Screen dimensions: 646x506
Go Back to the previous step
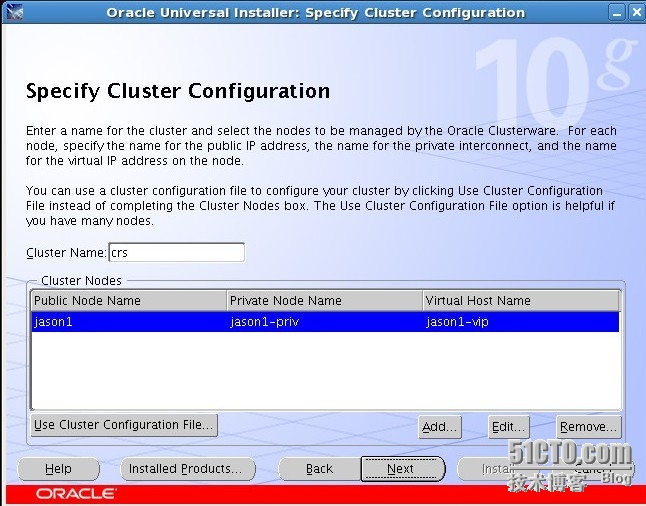(x=320, y=469)
